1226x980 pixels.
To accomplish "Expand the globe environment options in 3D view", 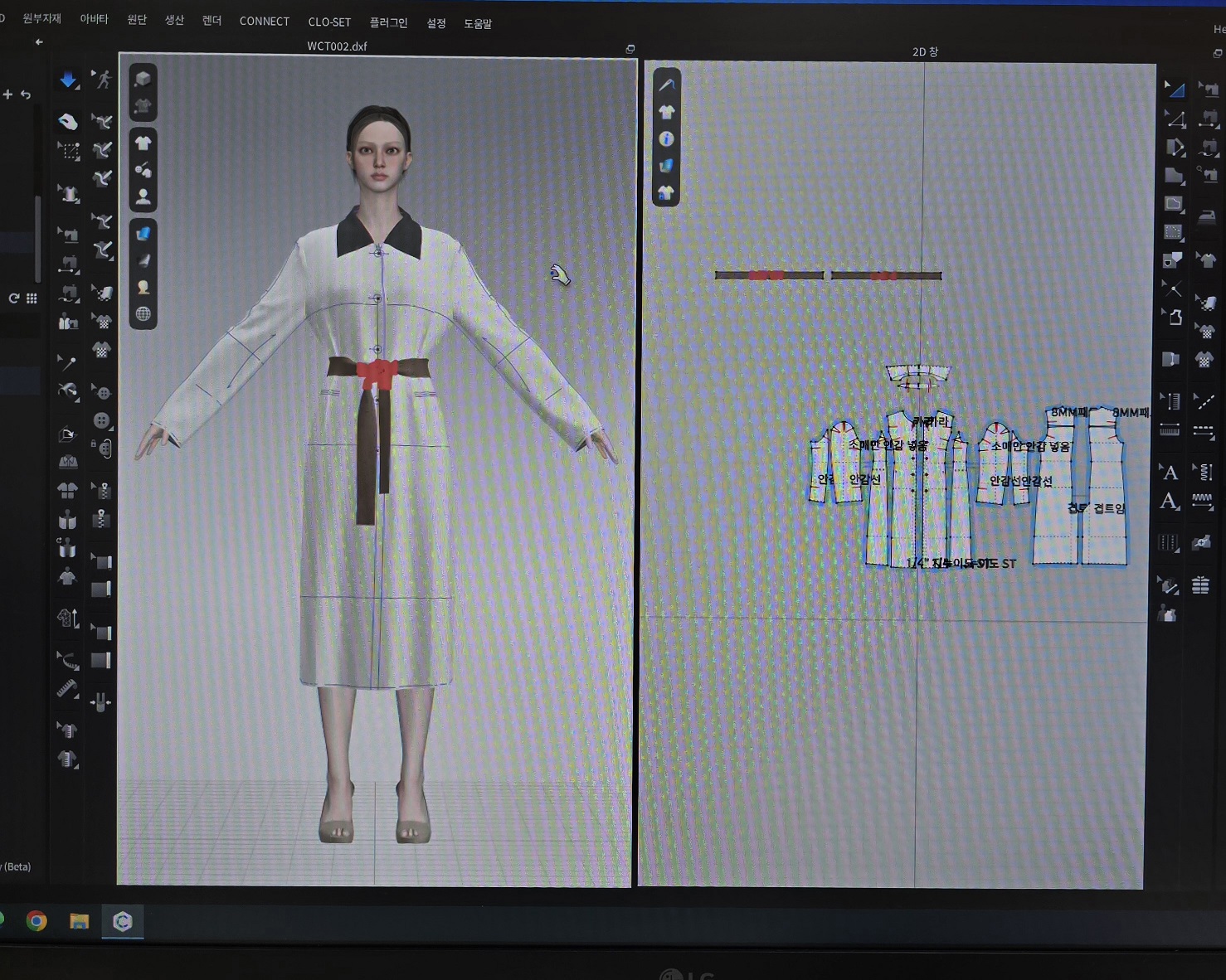I will [x=144, y=314].
